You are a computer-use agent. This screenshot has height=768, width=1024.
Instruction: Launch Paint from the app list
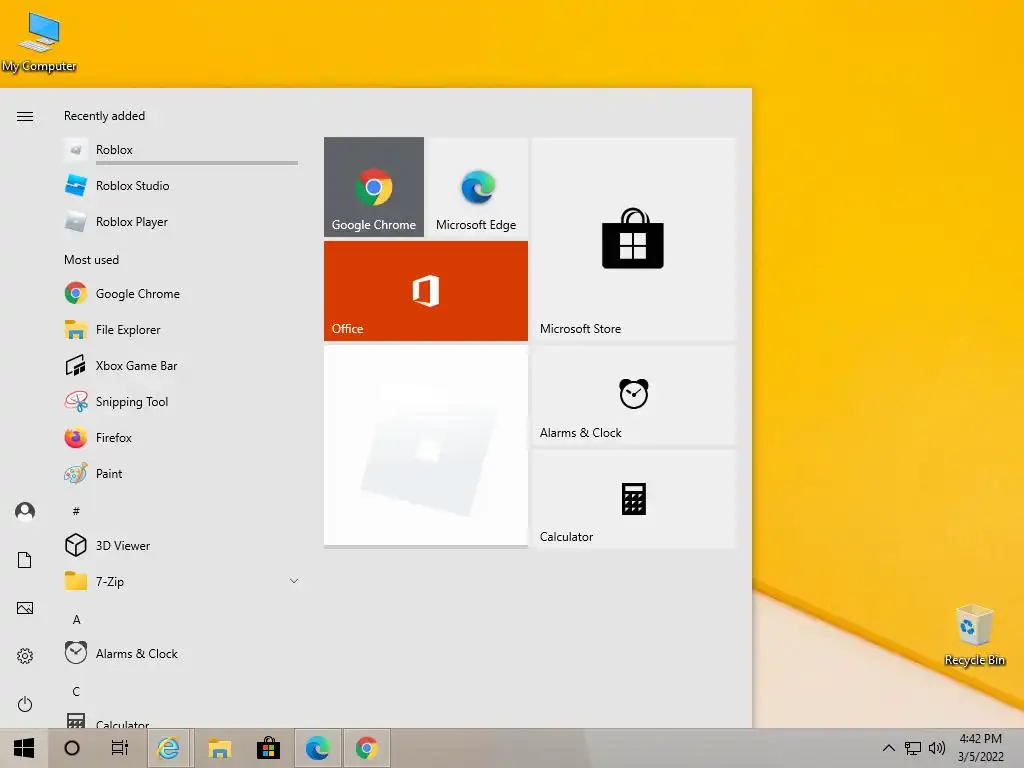pos(181,473)
